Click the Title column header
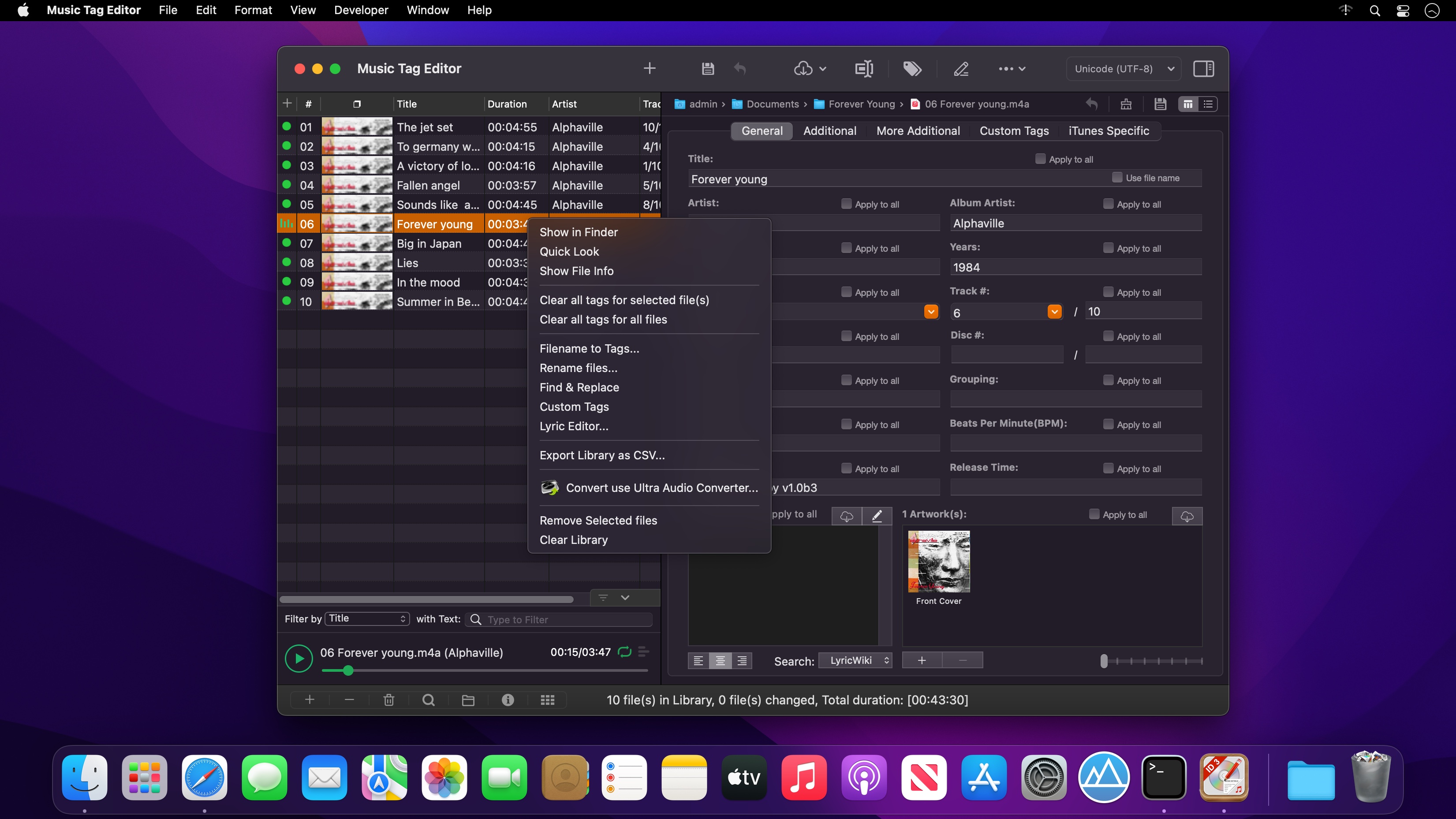Image resolution: width=1456 pixels, height=819 pixels. tap(439, 104)
